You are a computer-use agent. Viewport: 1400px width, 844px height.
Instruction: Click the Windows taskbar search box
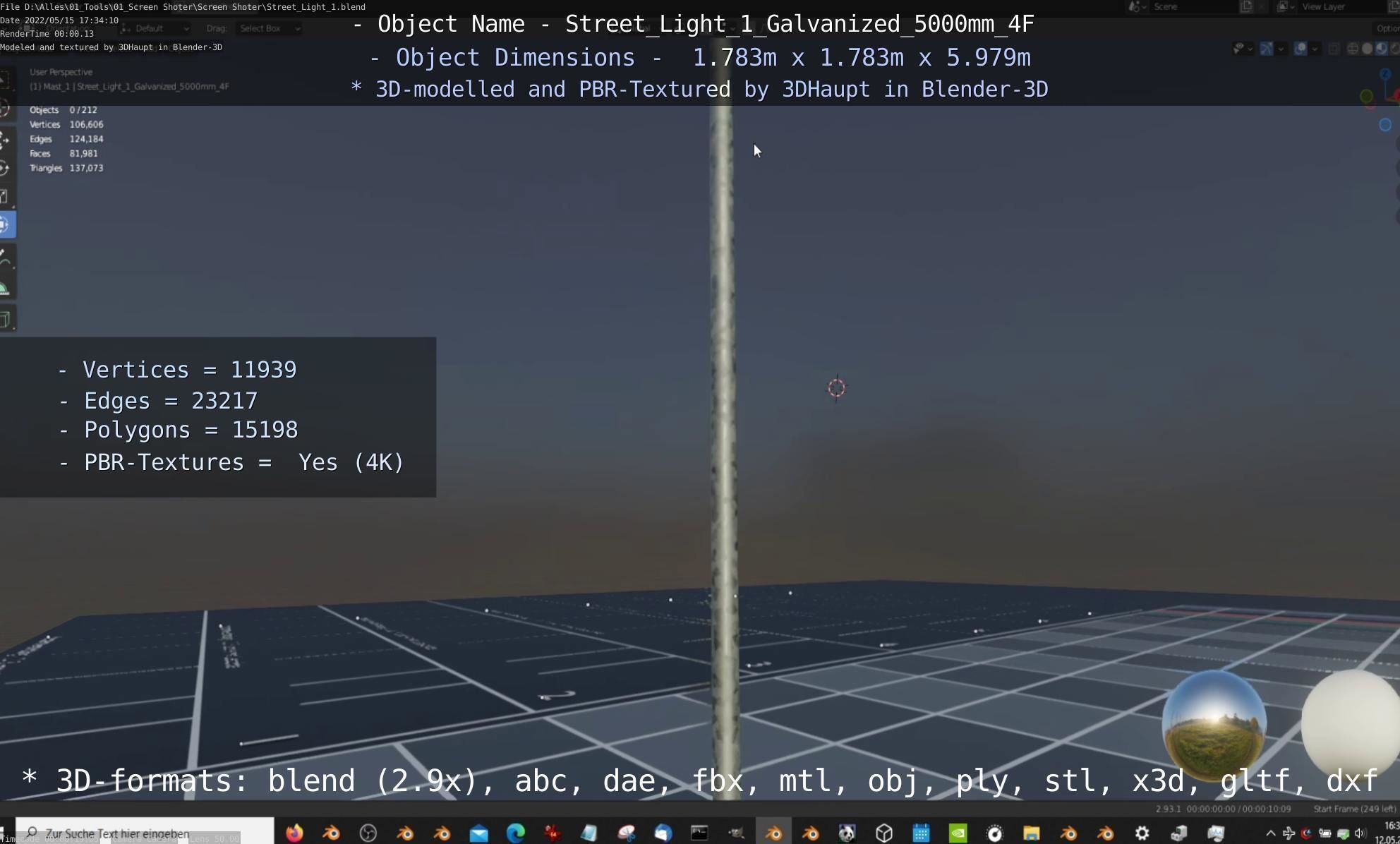pyautogui.click(x=145, y=833)
